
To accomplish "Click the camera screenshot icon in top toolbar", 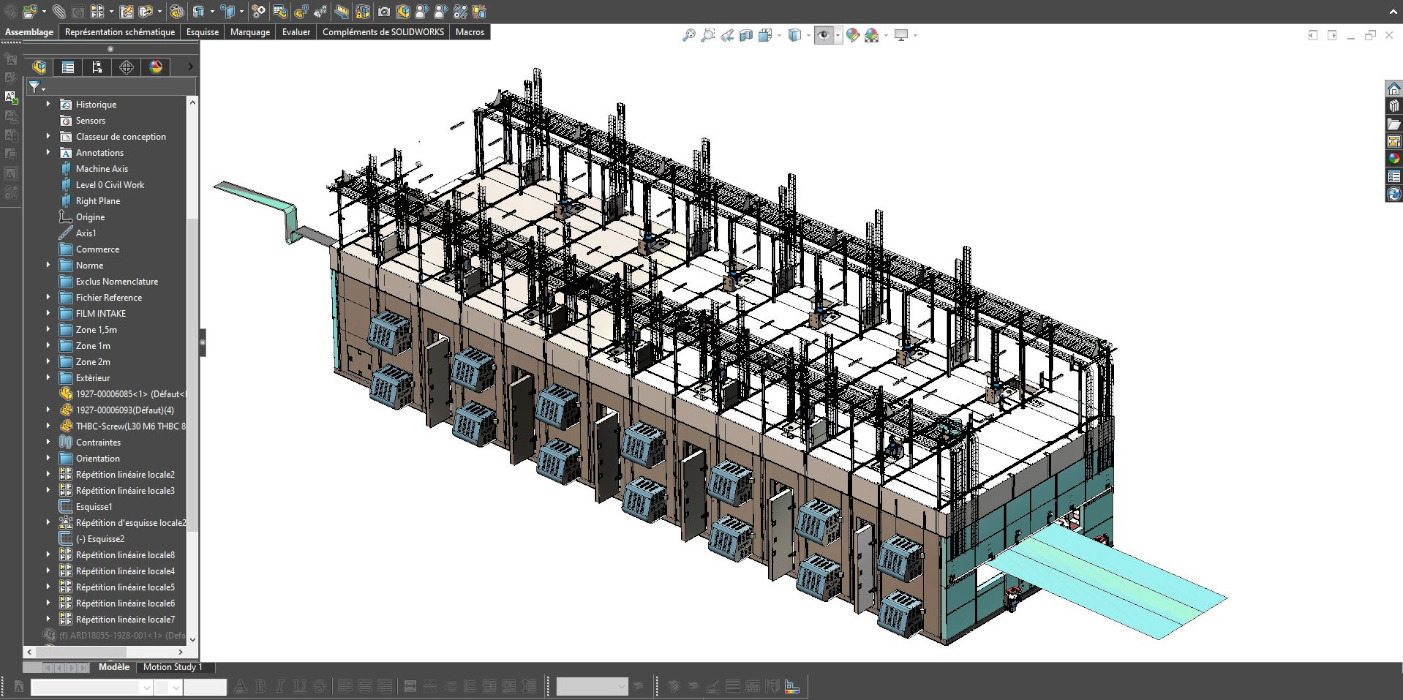I will click(x=384, y=12).
